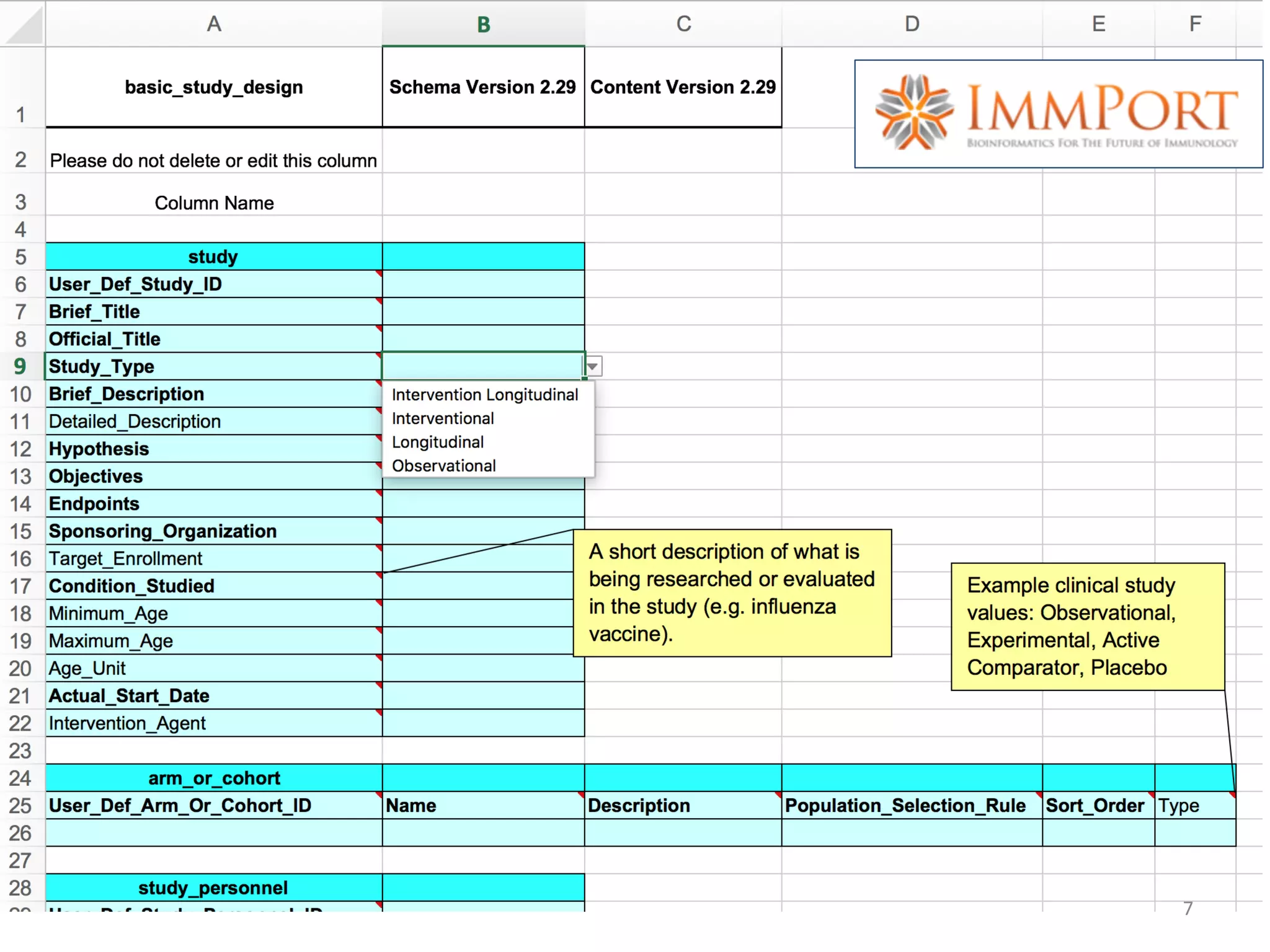
Task: Pick Longitudinal from the dropdown options
Action: click(438, 442)
